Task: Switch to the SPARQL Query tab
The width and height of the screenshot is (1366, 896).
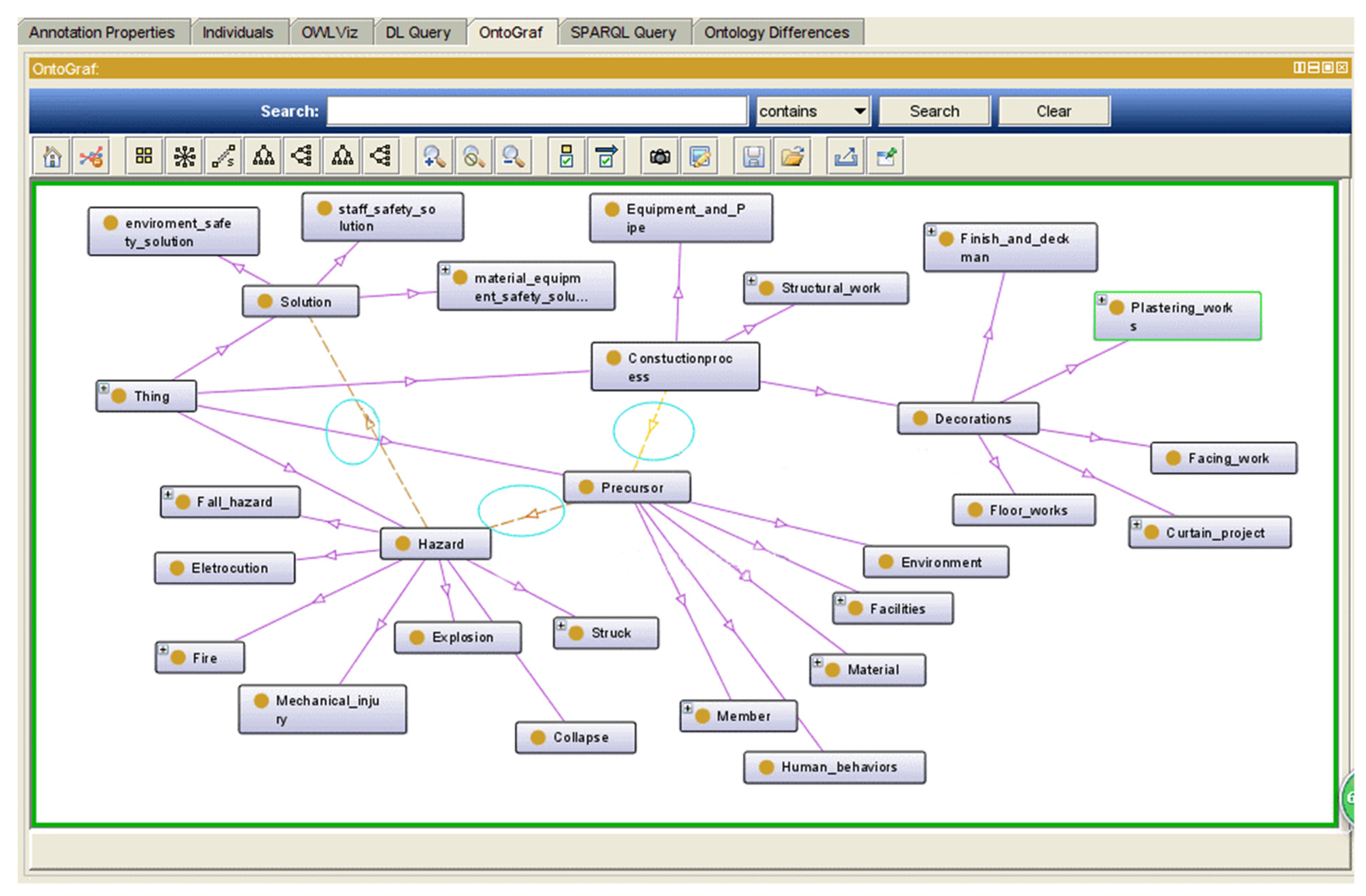Action: pos(623,33)
